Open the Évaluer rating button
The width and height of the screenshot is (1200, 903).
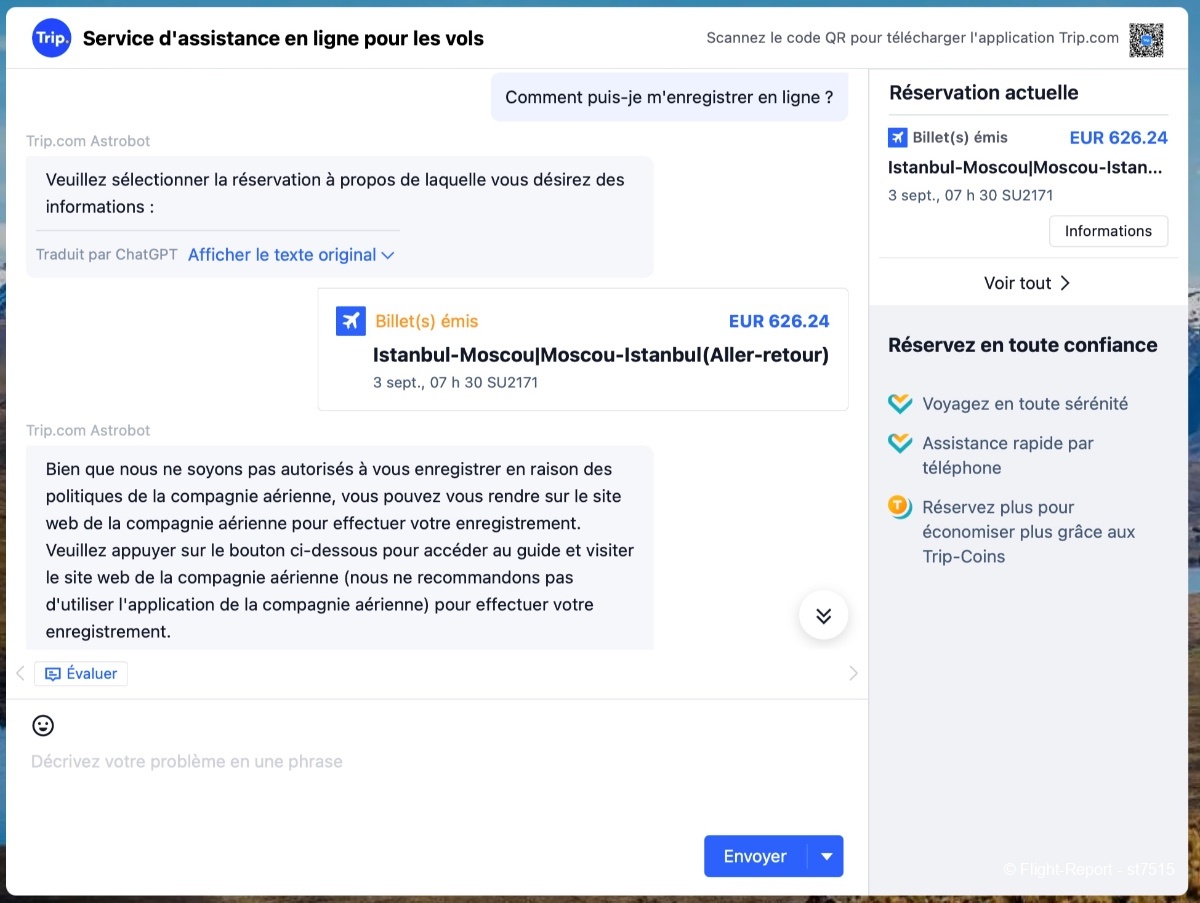tap(81, 674)
